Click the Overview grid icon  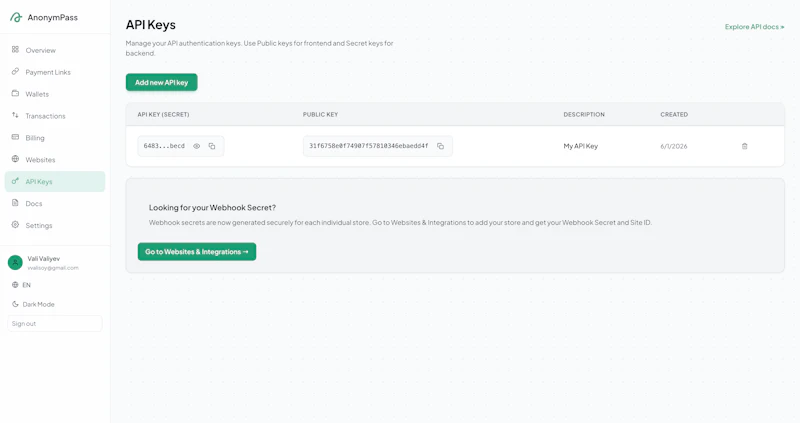(x=15, y=49)
